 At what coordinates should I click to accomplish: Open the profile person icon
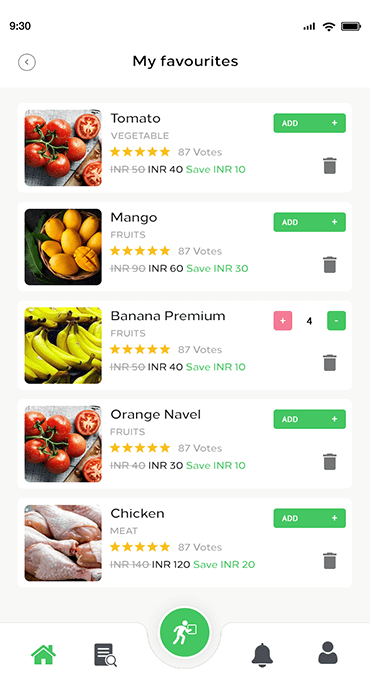click(327, 653)
